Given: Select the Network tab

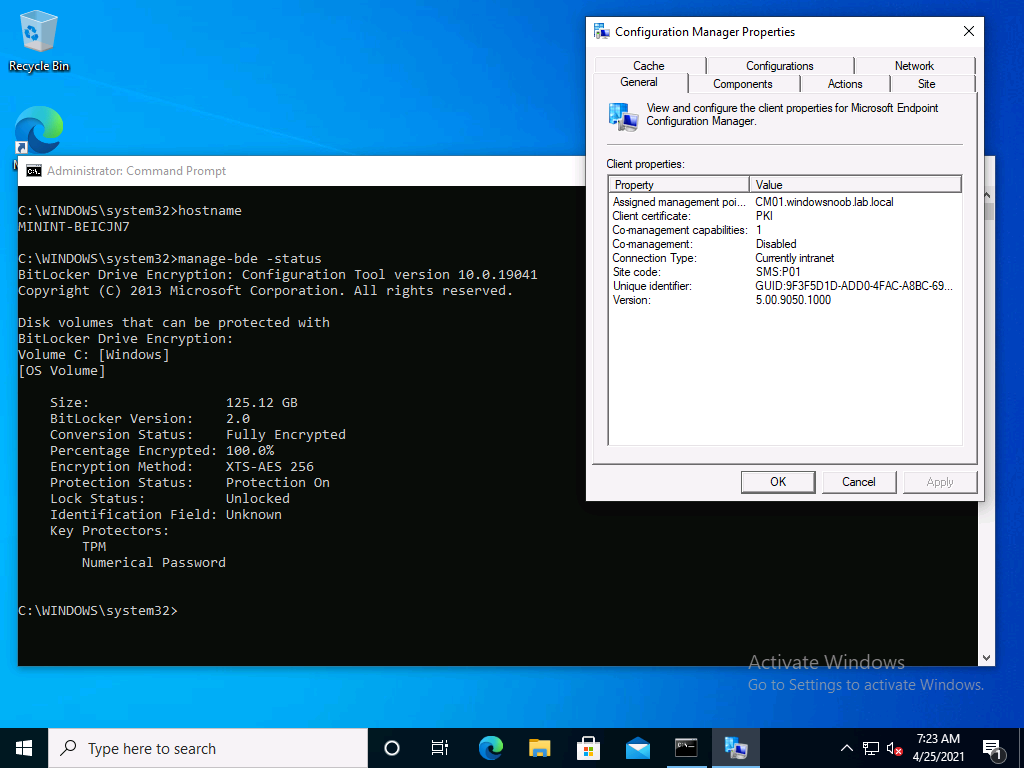Looking at the screenshot, I should [914, 65].
